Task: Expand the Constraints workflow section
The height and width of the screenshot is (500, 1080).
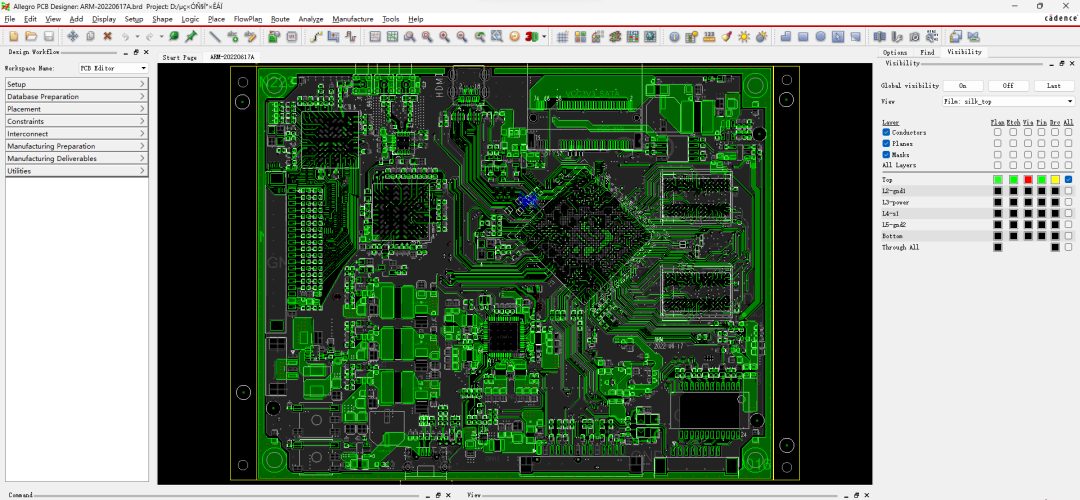Action: (x=76, y=121)
